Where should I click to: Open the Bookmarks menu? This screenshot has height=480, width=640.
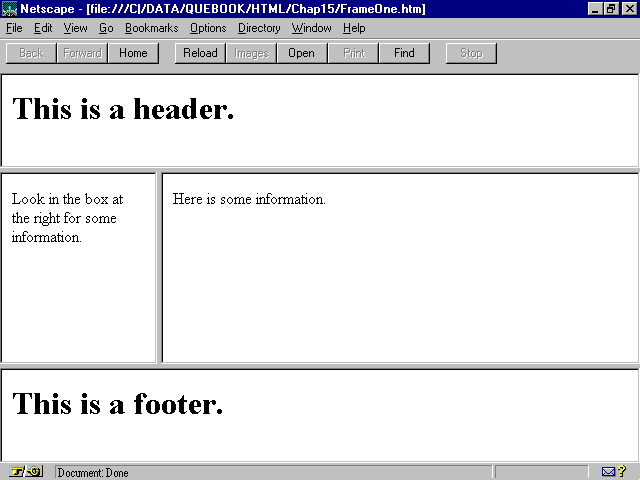click(151, 28)
